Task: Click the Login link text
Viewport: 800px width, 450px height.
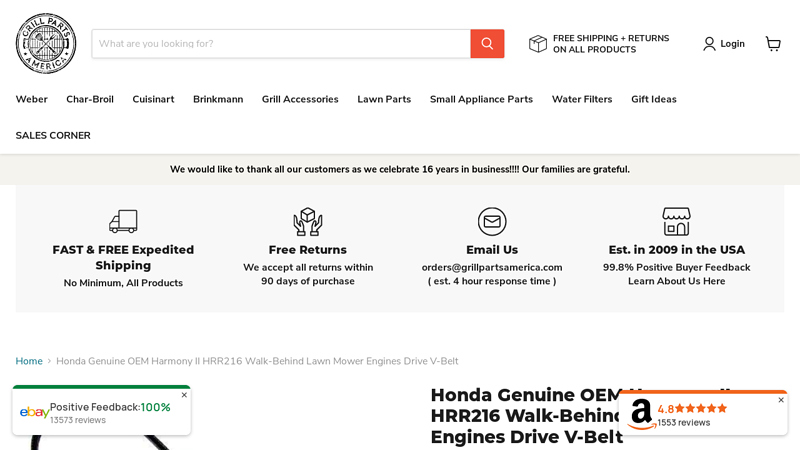Action: point(732,44)
